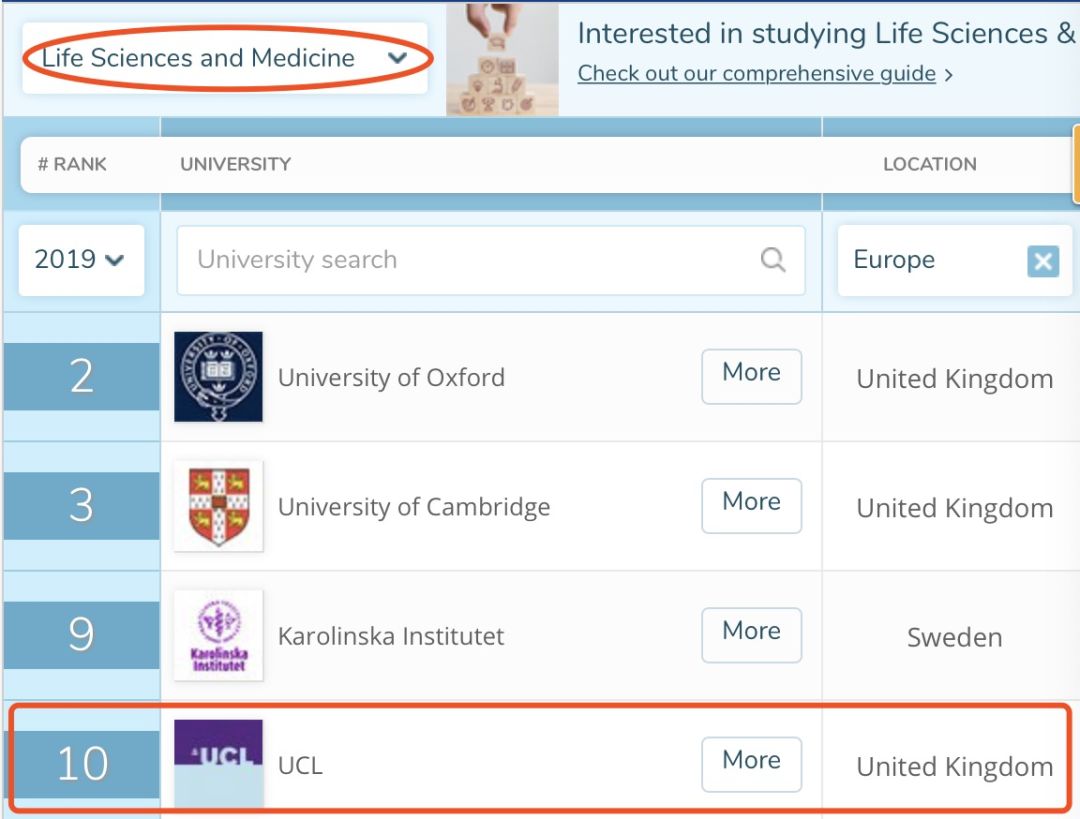Click the Karolinska Institutet logo
Screen dimensions: 1080x819
[218, 635]
